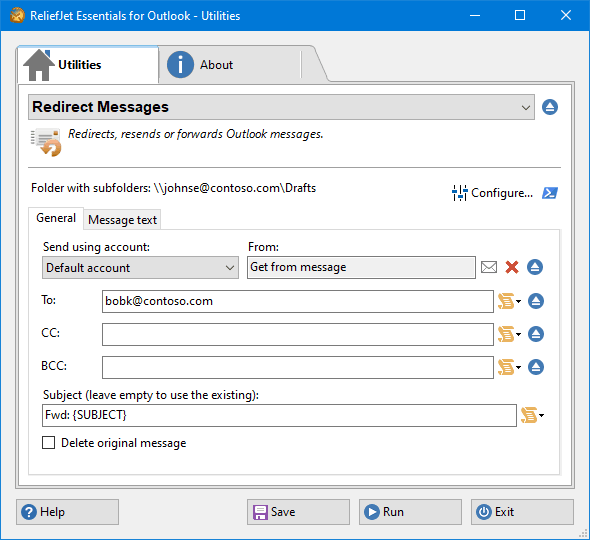This screenshot has height=540, width=590.
Task: Click the blue eject icon next to Redirect Messages
Action: 550,107
